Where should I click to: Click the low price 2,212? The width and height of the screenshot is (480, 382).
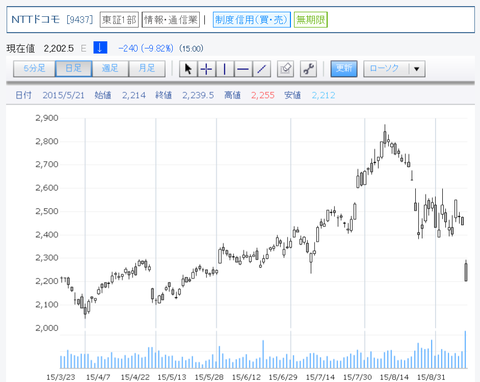[323, 95]
